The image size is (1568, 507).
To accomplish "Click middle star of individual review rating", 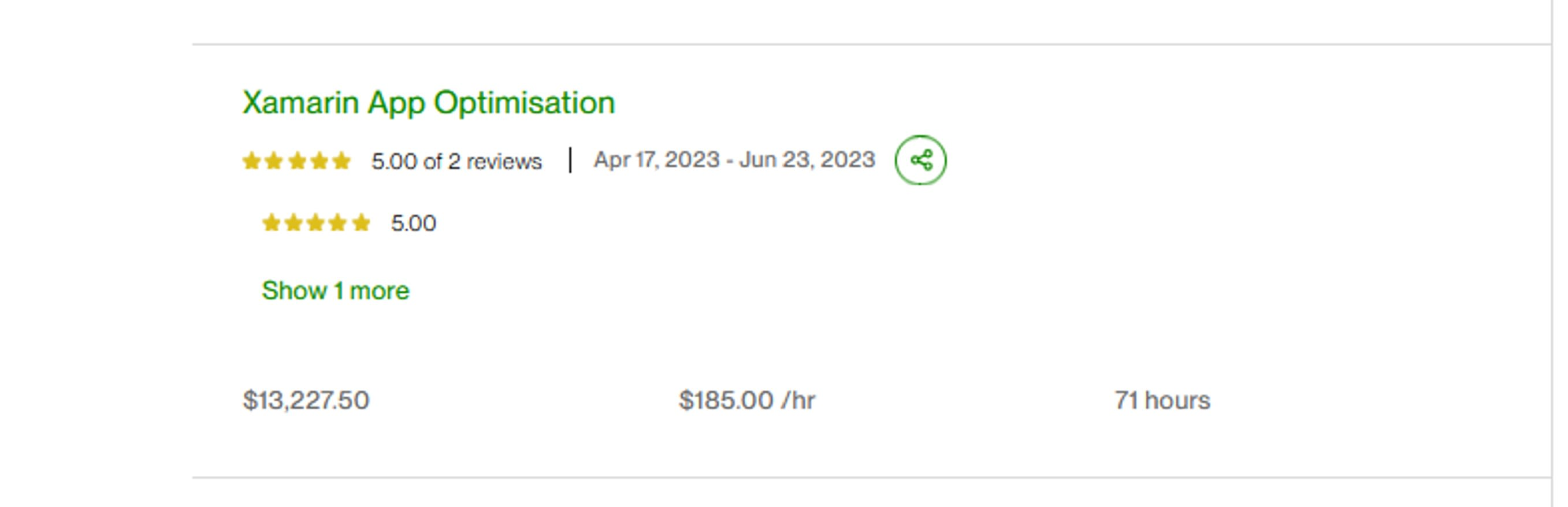I will [316, 223].
